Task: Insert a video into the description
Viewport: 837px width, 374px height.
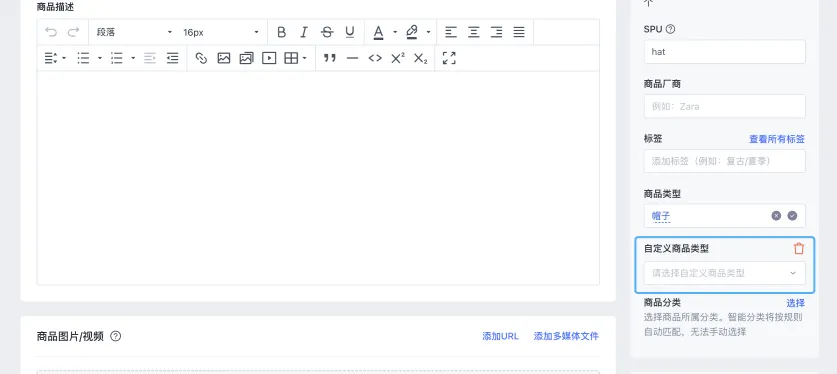Action: point(269,58)
